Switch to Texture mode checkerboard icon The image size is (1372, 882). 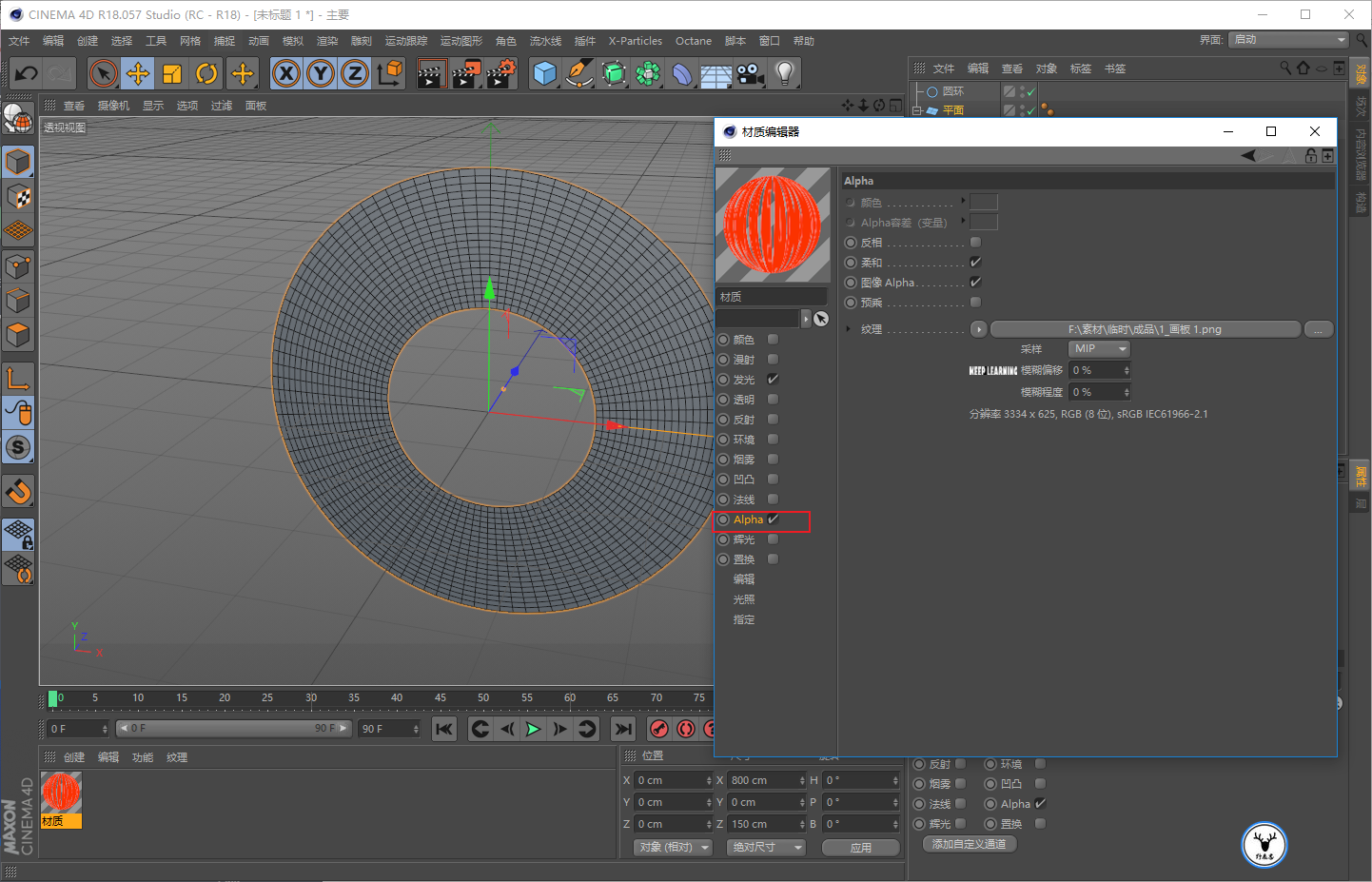pos(18,197)
